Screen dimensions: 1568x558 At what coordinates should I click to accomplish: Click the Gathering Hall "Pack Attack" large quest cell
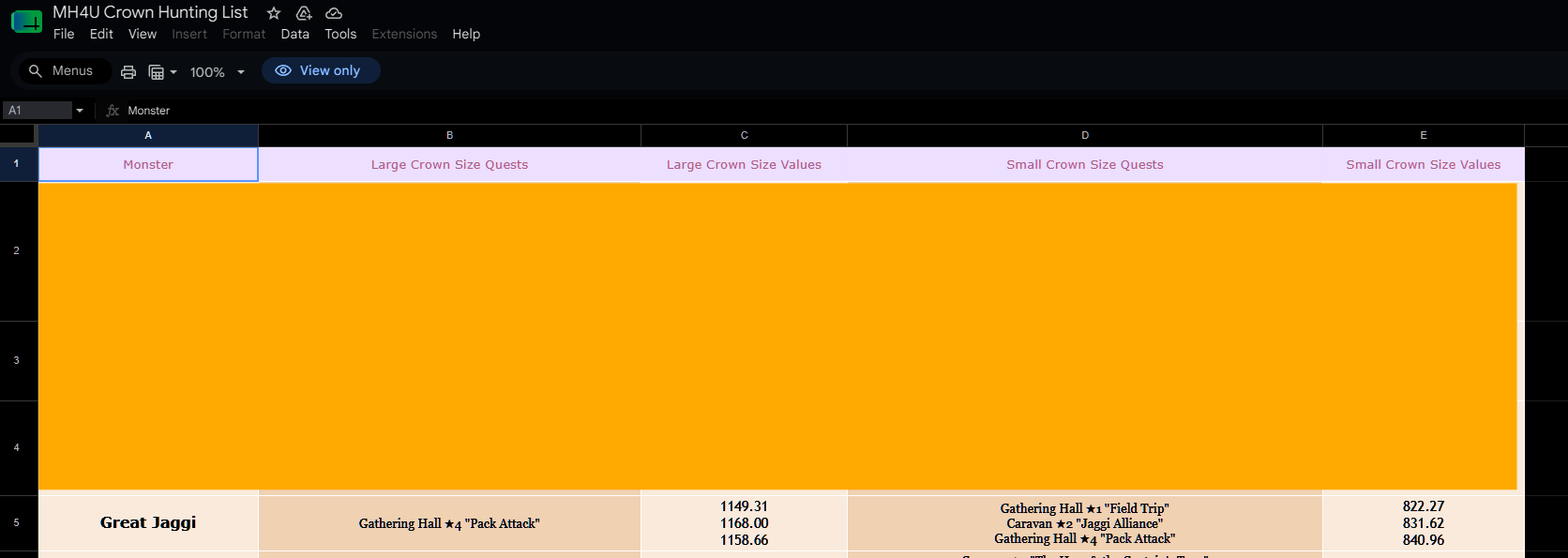pyautogui.click(x=449, y=523)
